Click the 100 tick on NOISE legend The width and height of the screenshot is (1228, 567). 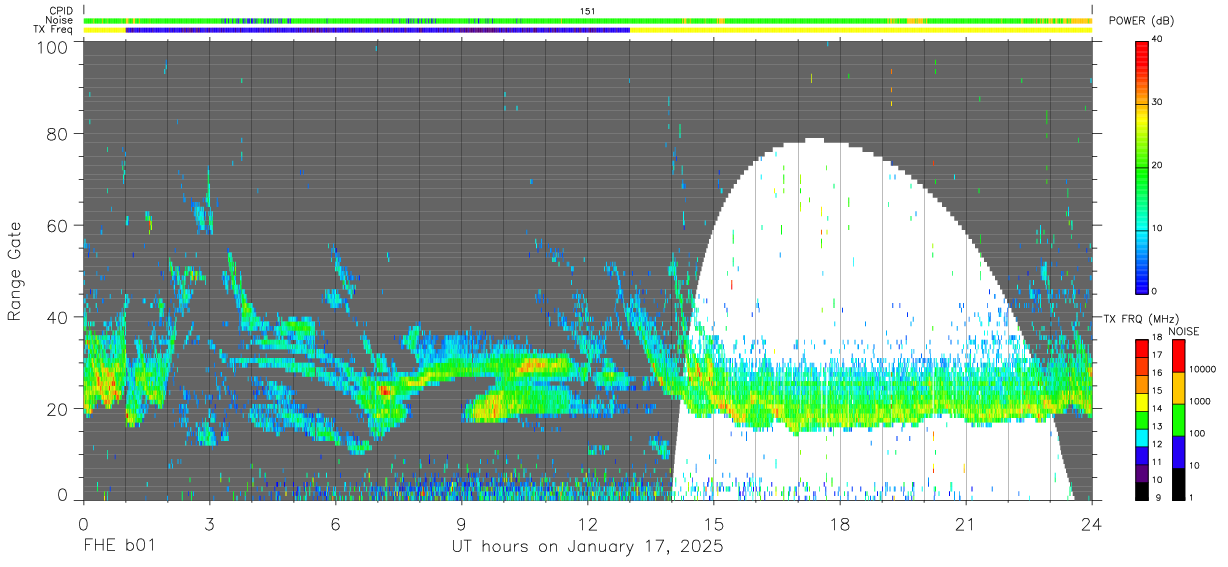(1197, 433)
